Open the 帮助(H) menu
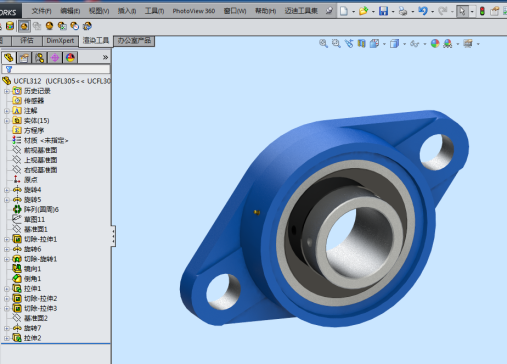 (265, 11)
